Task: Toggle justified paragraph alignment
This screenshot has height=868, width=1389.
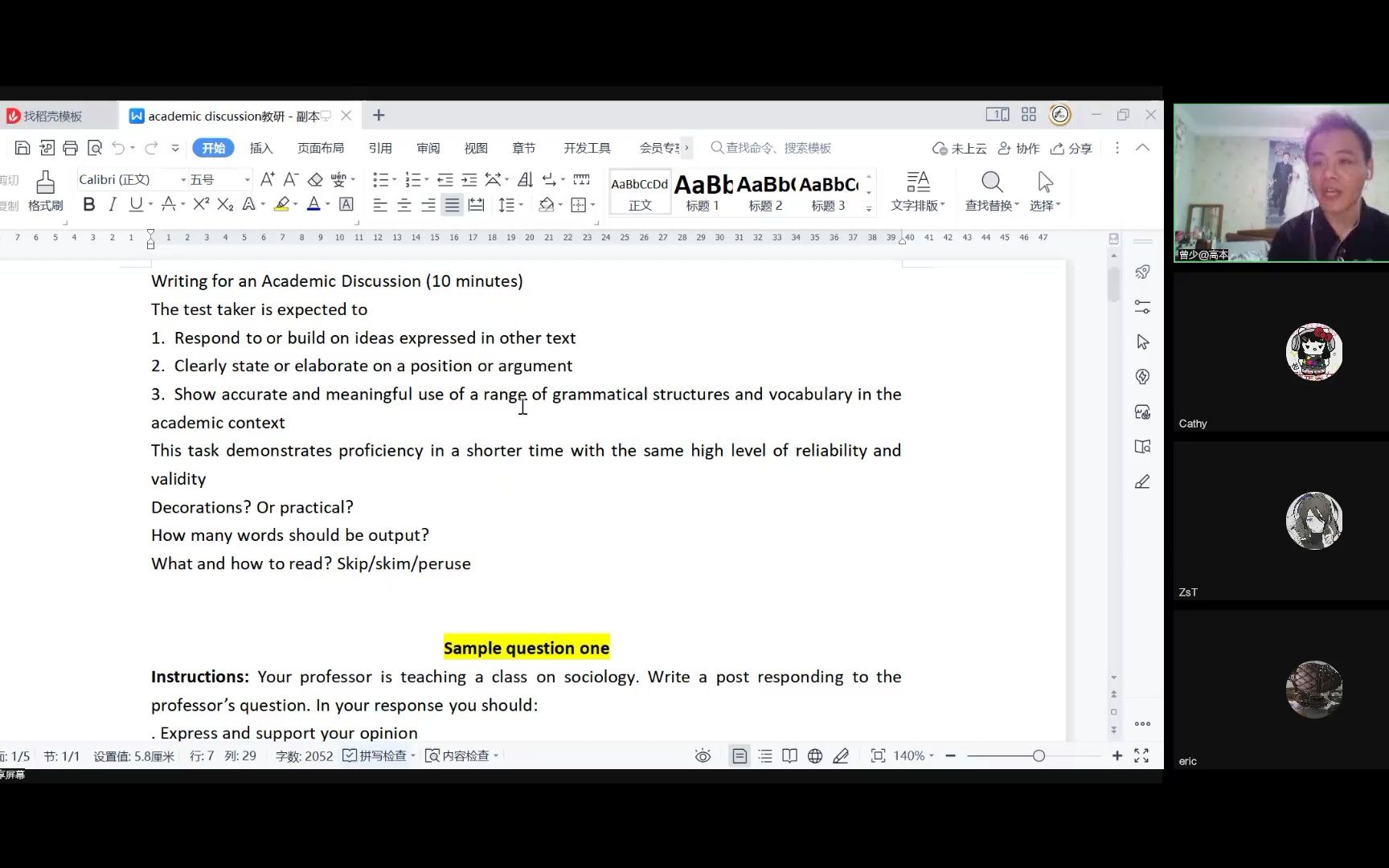Action: tap(452, 205)
